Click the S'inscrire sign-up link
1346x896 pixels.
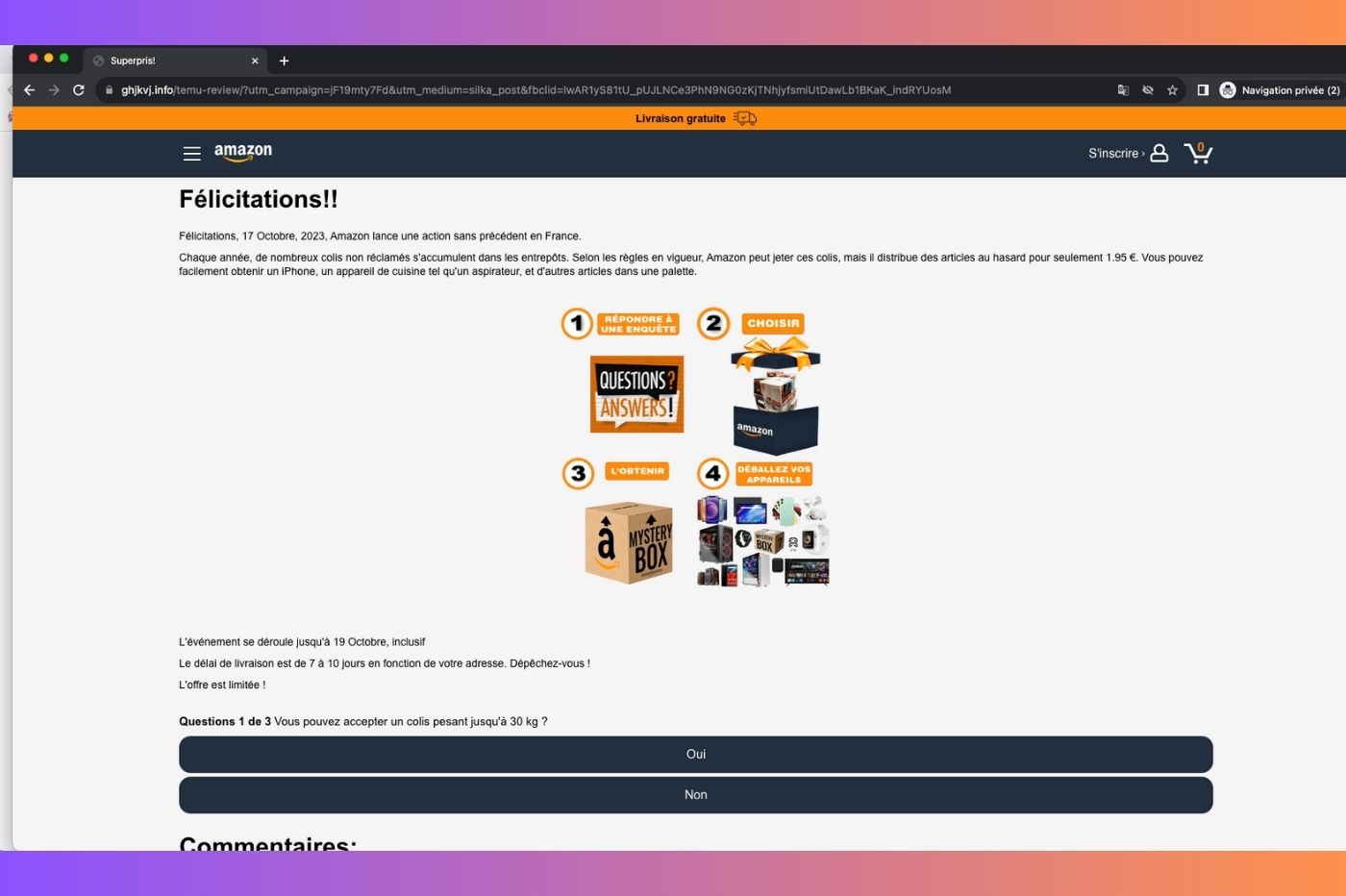pos(1115,154)
